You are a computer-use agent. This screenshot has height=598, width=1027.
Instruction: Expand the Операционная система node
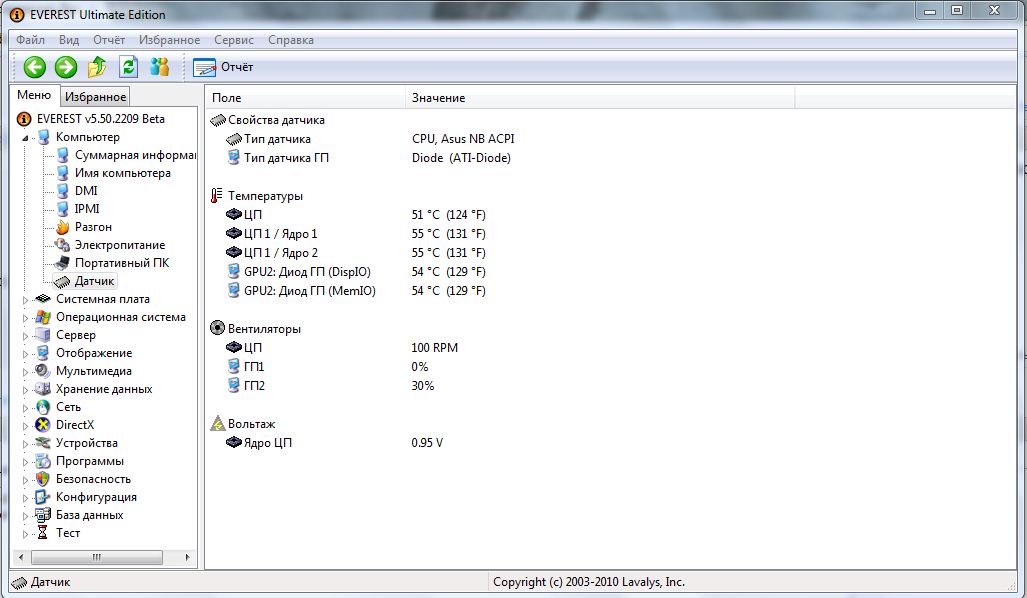pyautogui.click(x=26, y=318)
